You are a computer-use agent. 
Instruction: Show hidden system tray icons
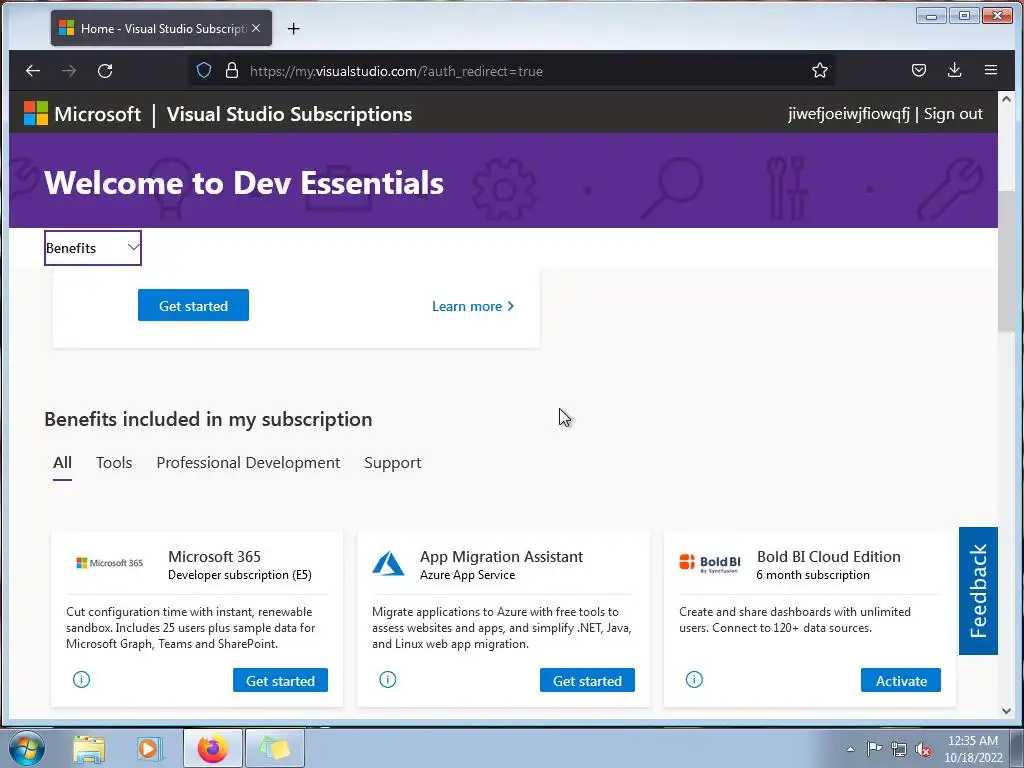coord(850,749)
